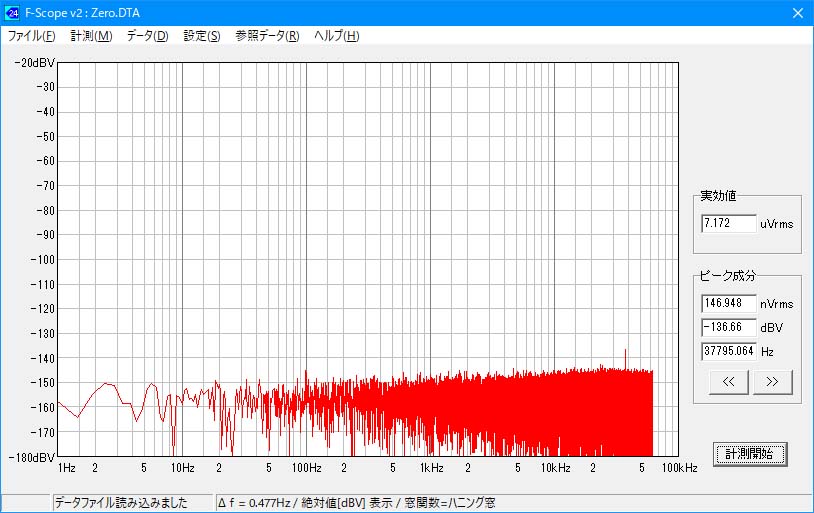This screenshot has height=513, width=814.
Task: Click the 1Hz axis label
Action: tap(67, 468)
